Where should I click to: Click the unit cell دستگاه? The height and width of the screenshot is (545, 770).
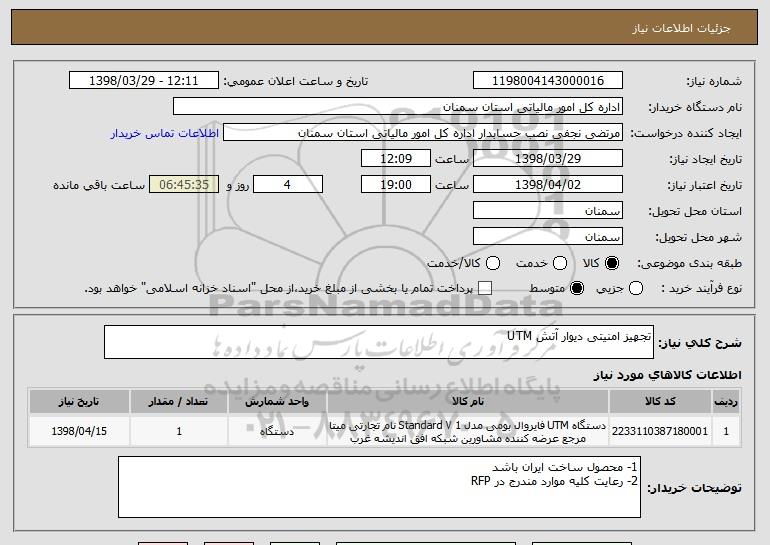coord(277,431)
